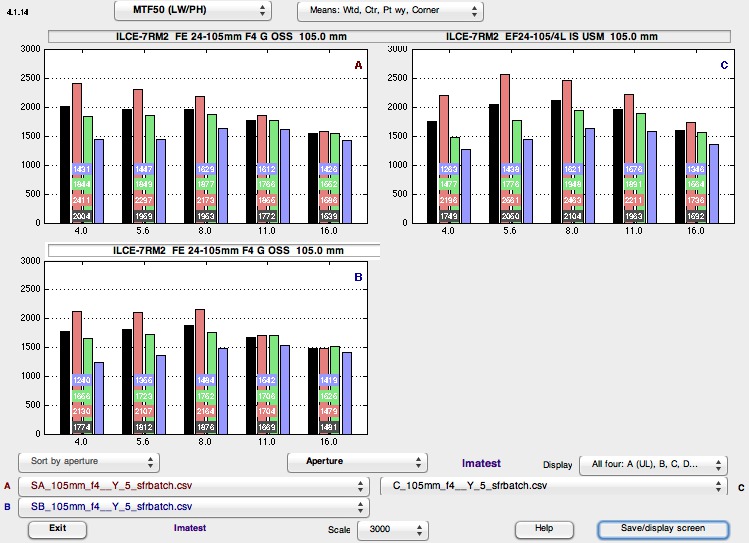Open the Means: Wtd, Ctr, Pt wy, Corner dropdown
This screenshot has width=749, height=543.
click(390, 11)
